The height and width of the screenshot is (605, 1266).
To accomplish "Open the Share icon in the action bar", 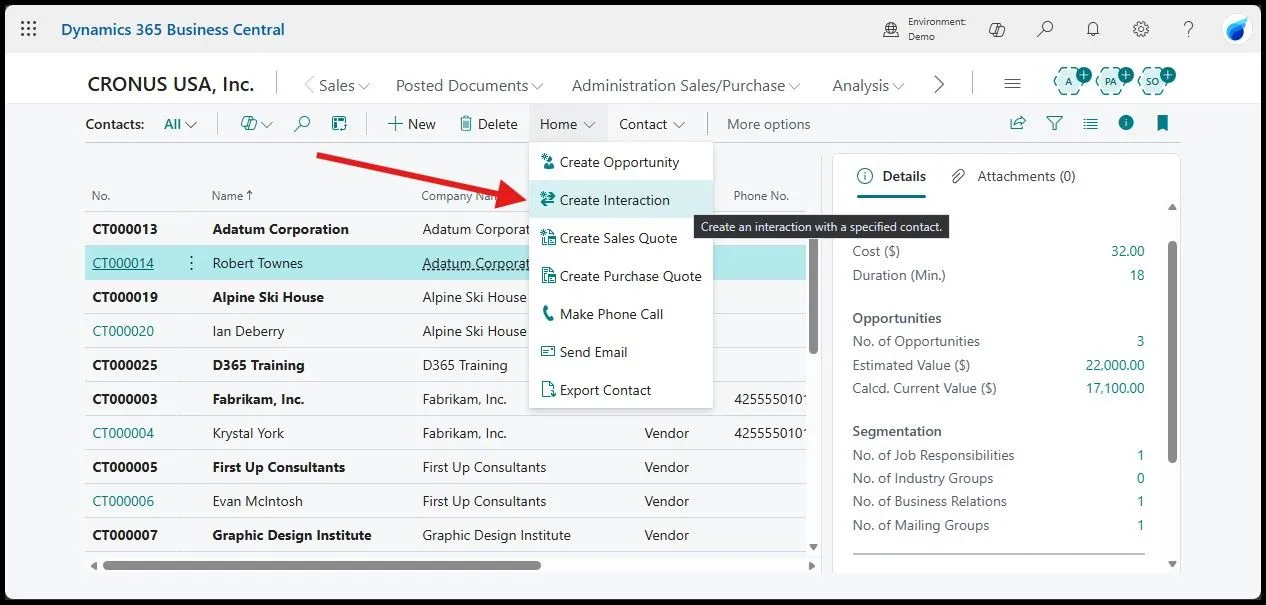I will [1018, 123].
